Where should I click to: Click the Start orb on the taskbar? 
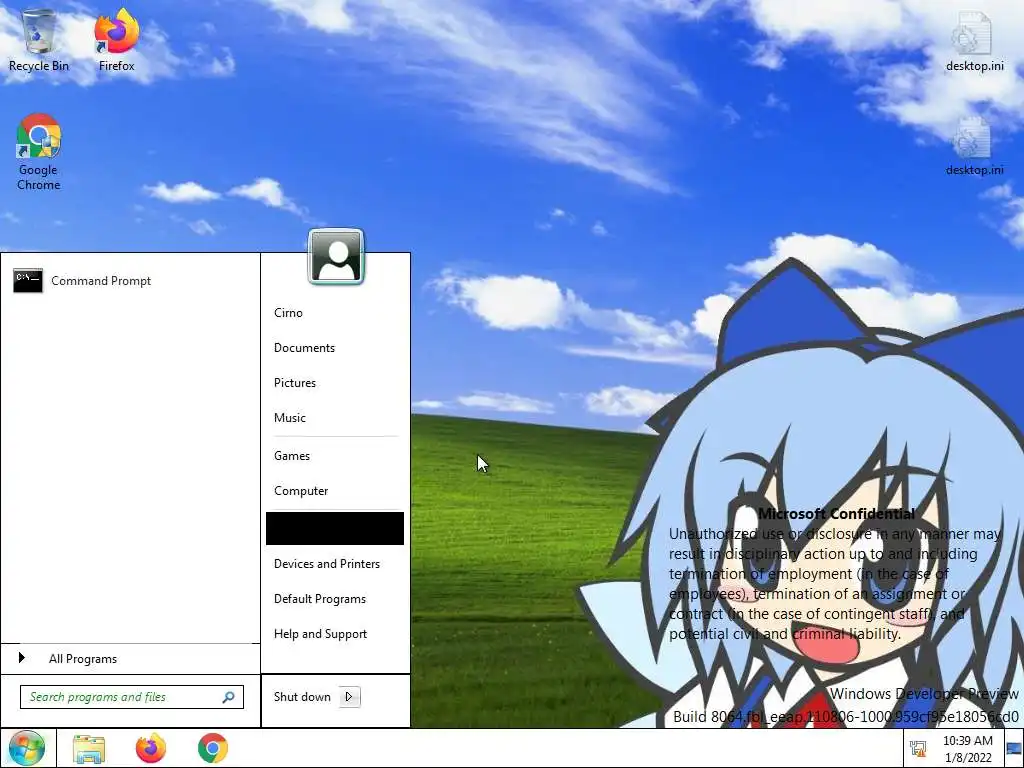point(27,748)
